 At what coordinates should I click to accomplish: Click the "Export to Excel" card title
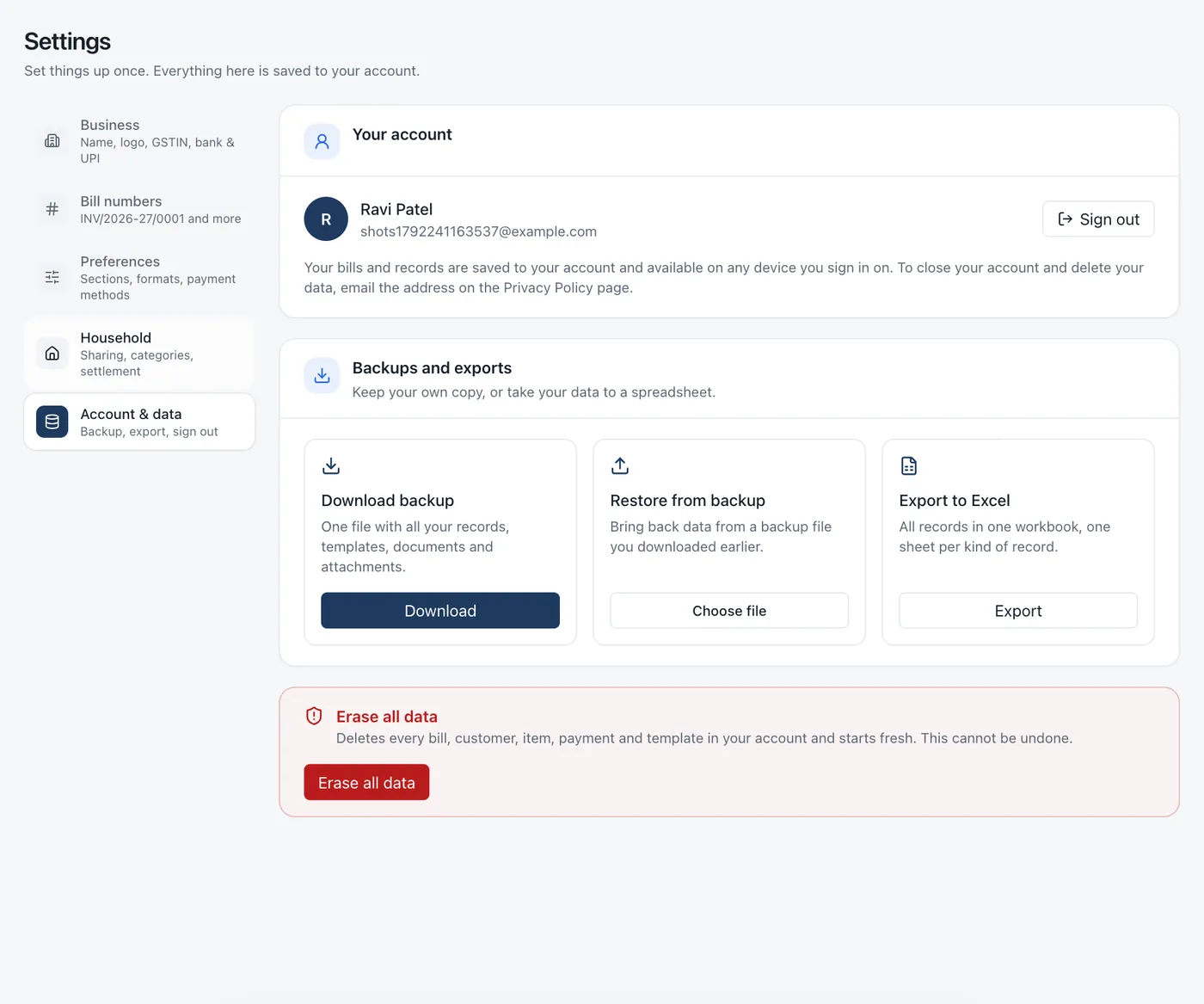click(955, 501)
